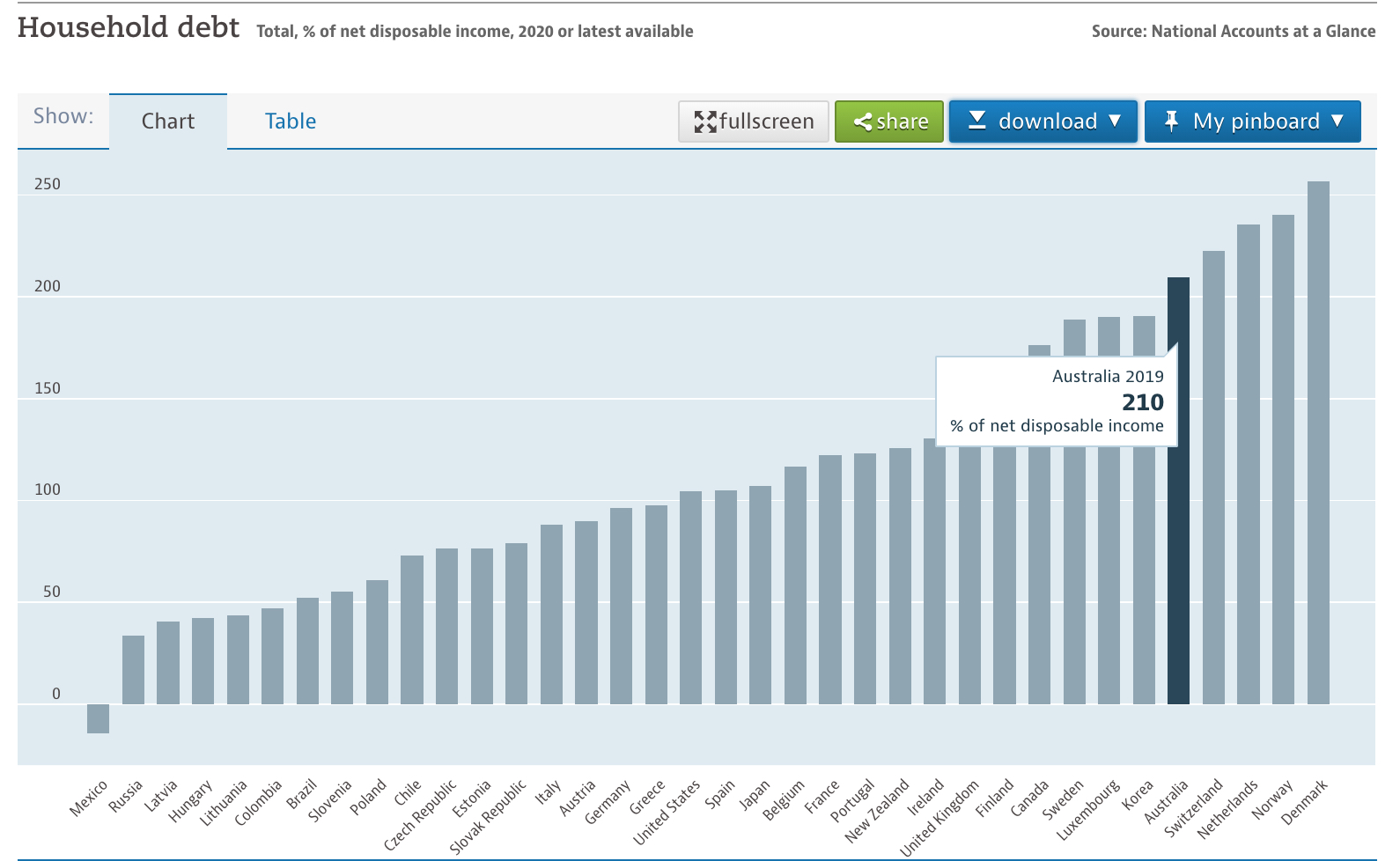Click the Russia bar
This screenshot has width=1400, height=861.
[133, 670]
